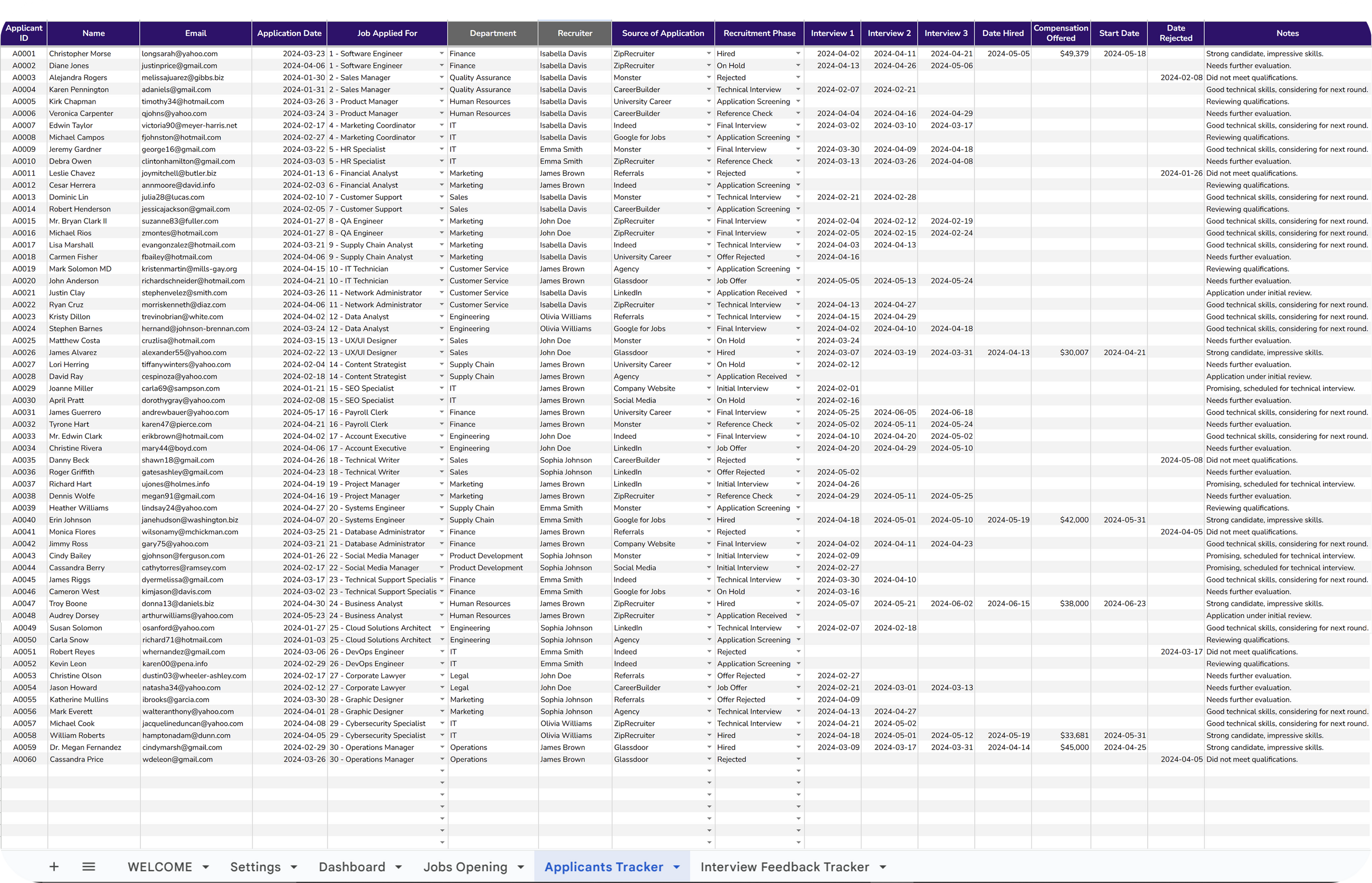The width and height of the screenshot is (1372, 883).
Task: Open Source of Application dropdown for Diane Jones
Action: [x=708, y=65]
